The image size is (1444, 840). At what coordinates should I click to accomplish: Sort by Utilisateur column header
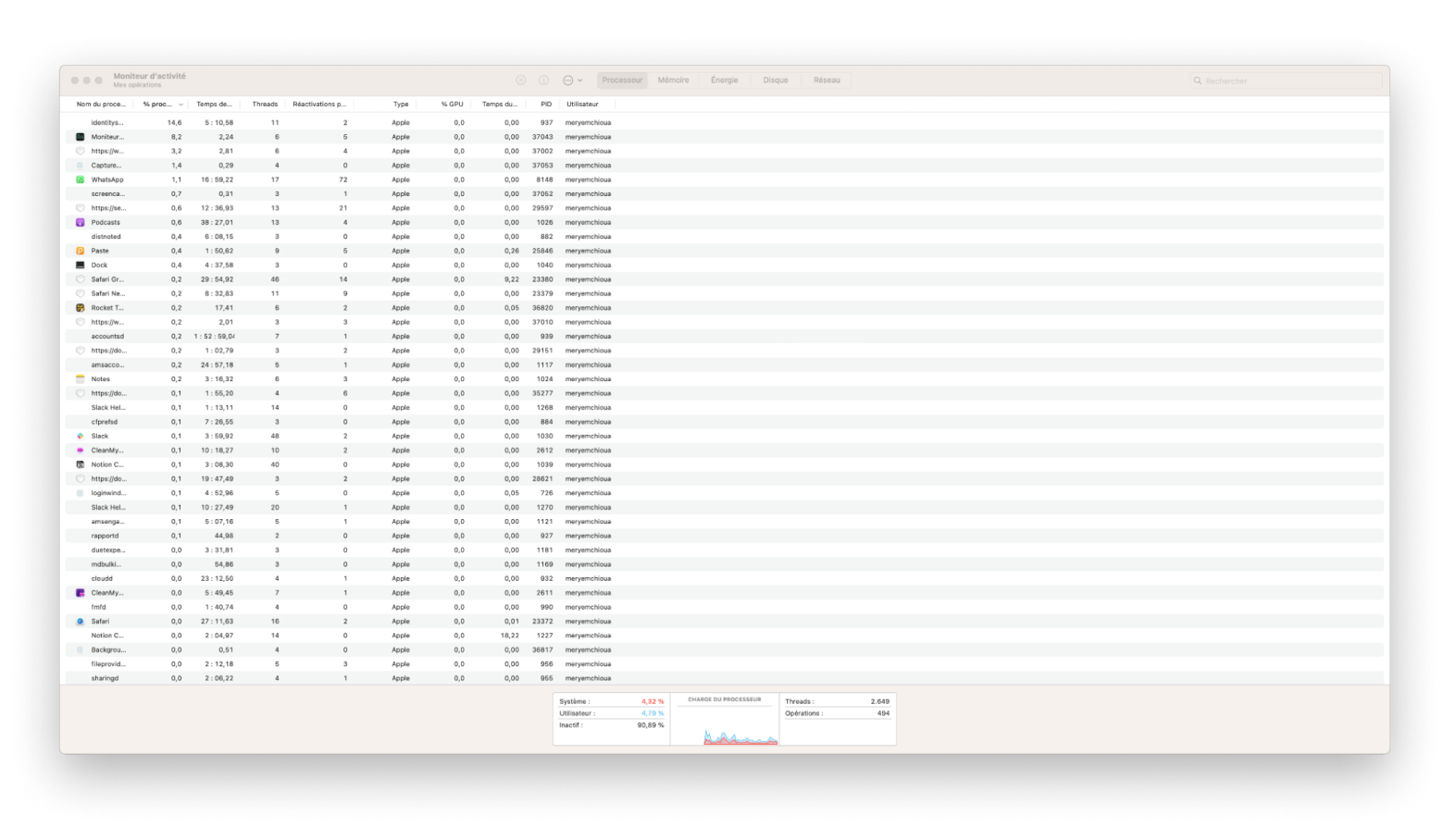click(x=582, y=105)
